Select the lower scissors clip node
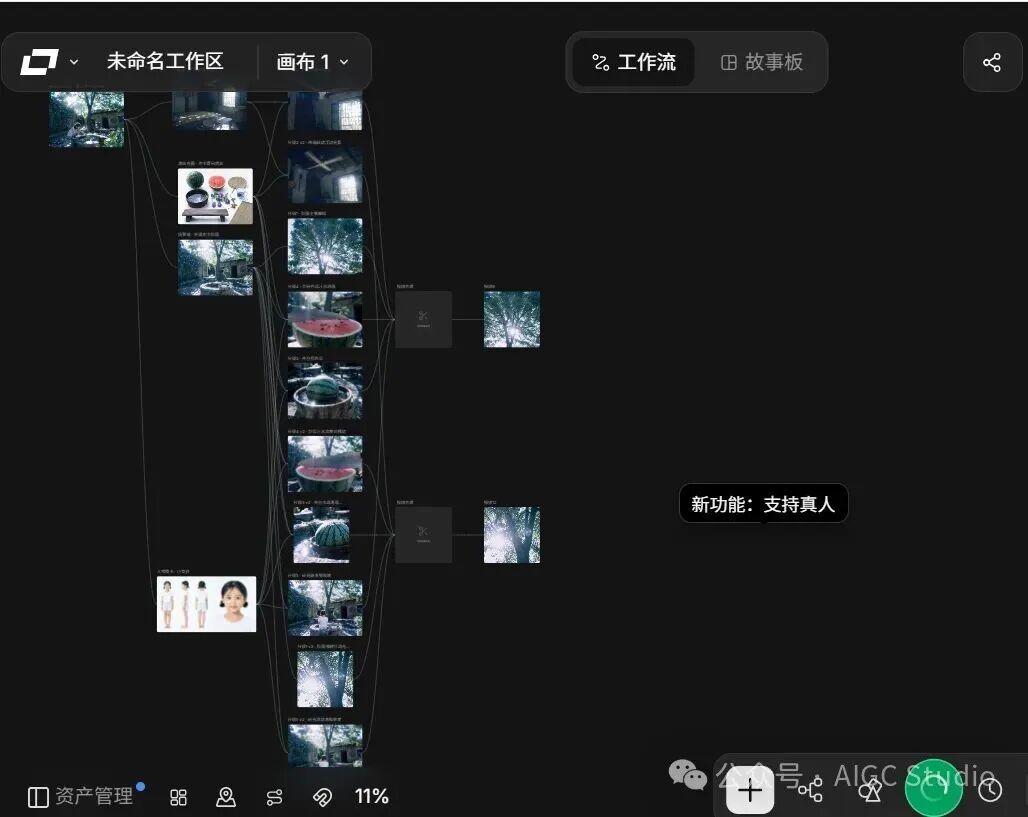1028x817 pixels. [x=424, y=535]
